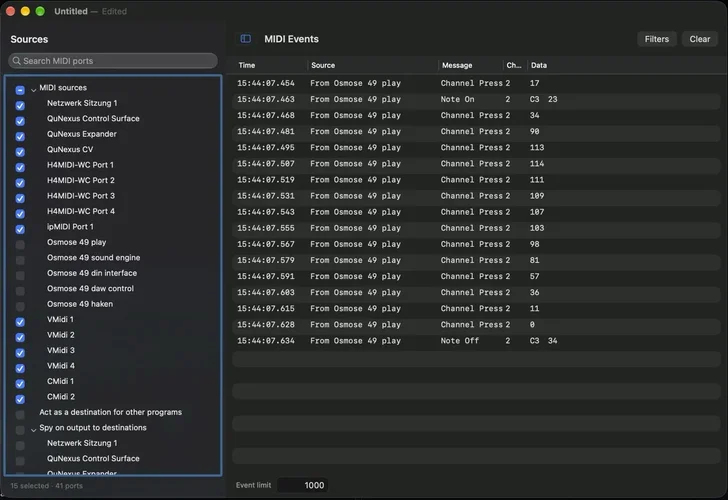The image size is (728, 500).
Task: Uncheck QuNexus Expander source
Action: point(20,136)
